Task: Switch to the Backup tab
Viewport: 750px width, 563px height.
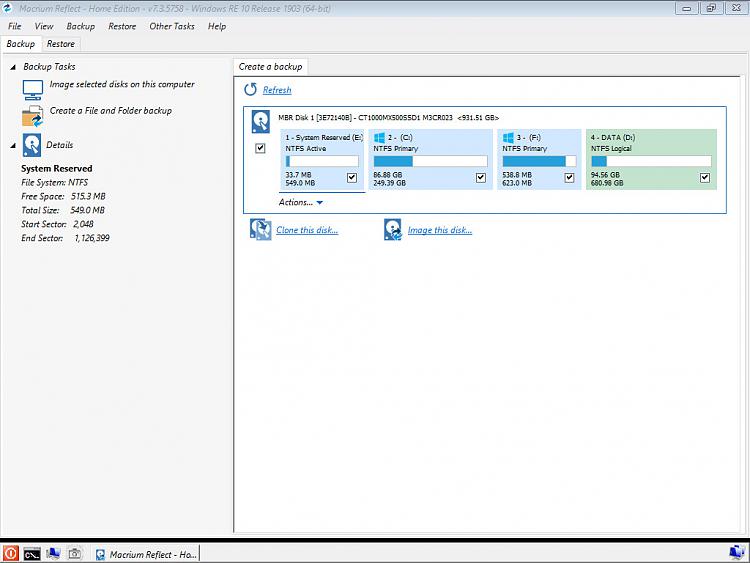Action: coord(21,44)
